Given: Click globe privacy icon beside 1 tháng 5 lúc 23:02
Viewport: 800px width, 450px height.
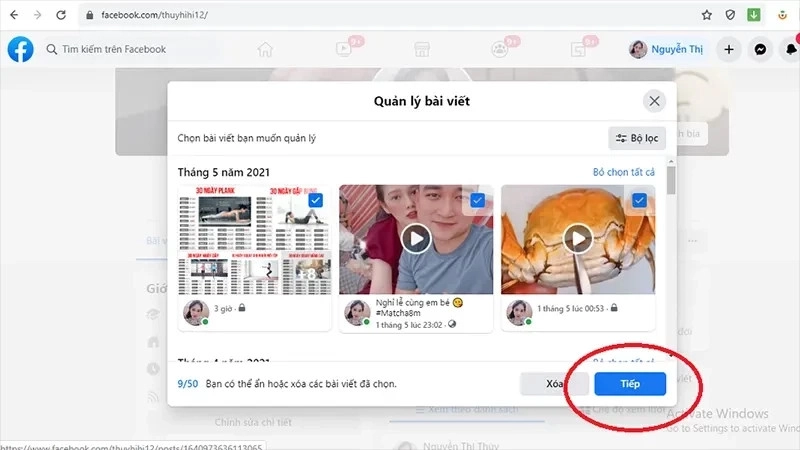Looking at the screenshot, I should (452, 324).
